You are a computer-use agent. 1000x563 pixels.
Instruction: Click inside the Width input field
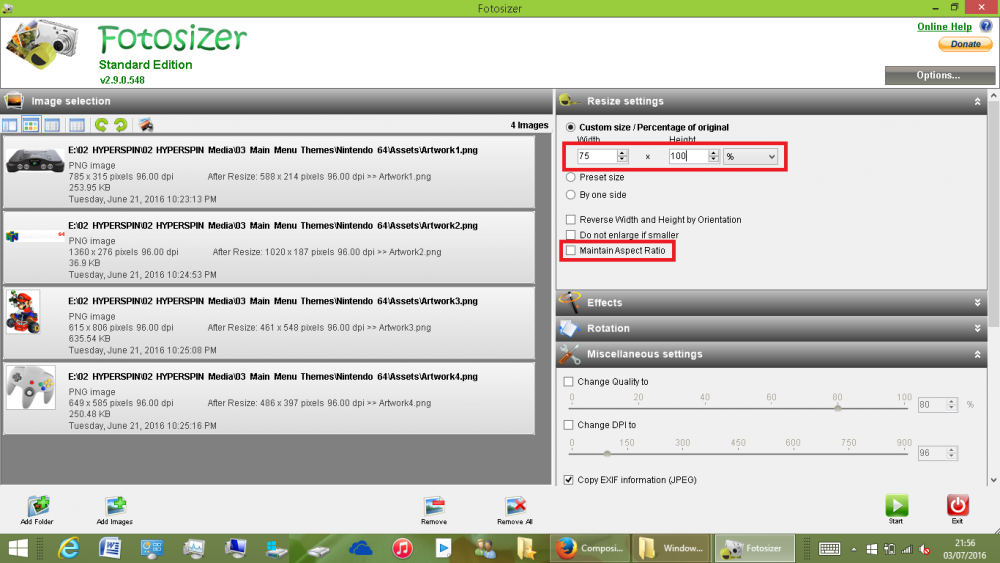[597, 156]
